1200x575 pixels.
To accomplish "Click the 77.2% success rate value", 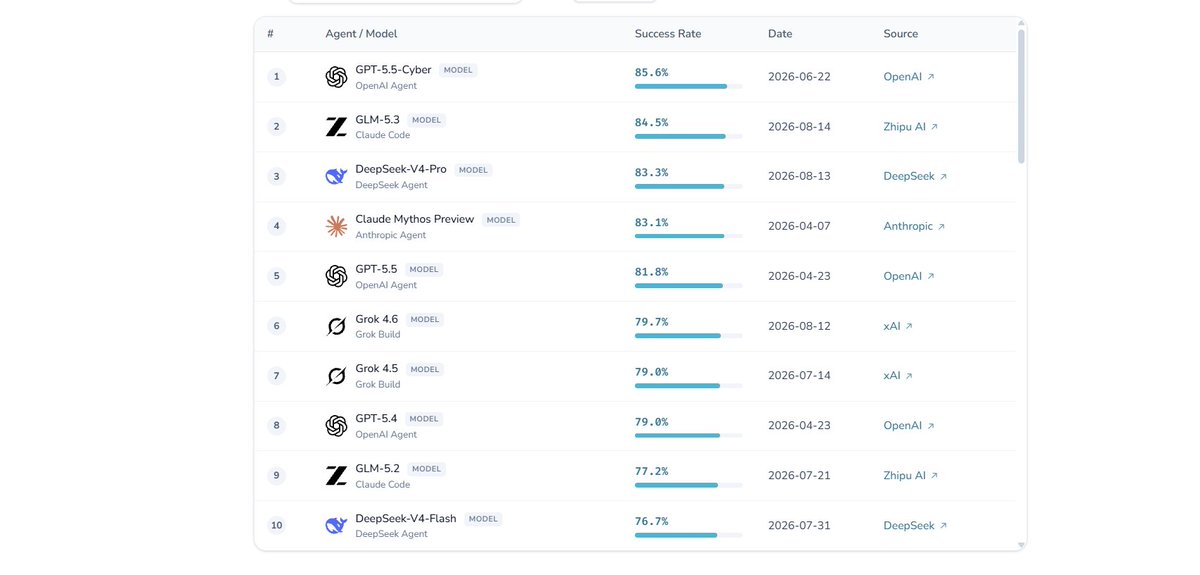I will (651, 471).
